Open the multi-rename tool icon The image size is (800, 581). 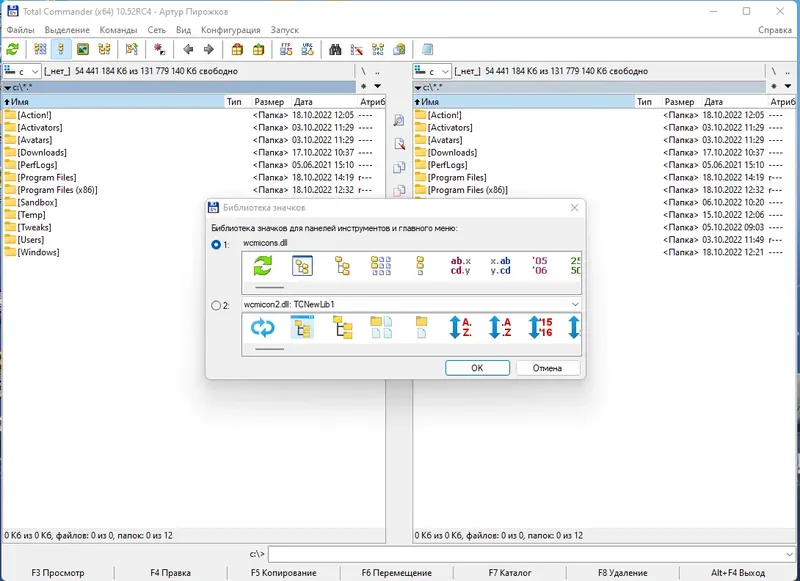pos(357,49)
